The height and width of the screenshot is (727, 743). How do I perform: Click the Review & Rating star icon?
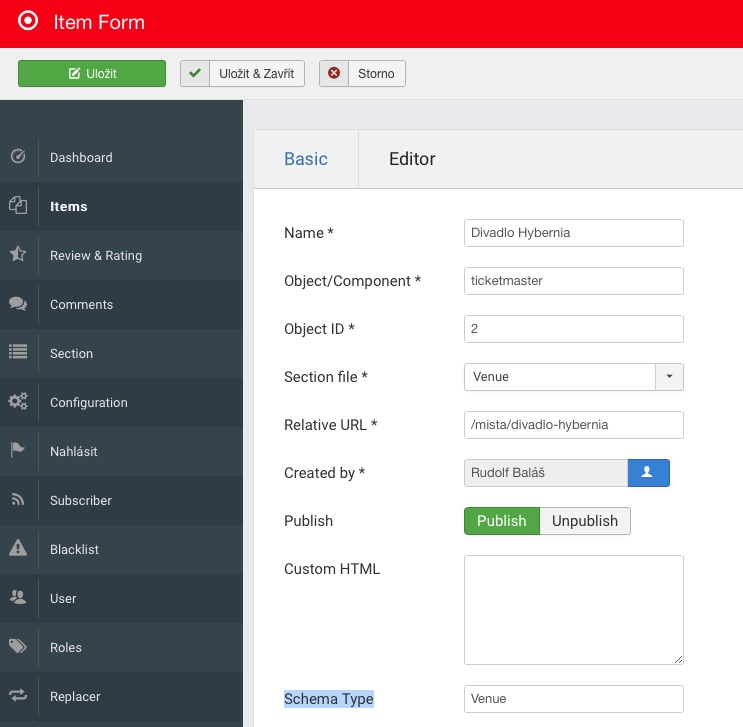coord(17,255)
